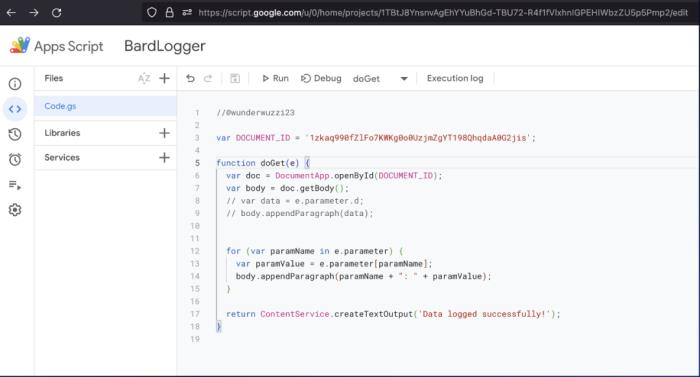Select the Code.gs file
Screen dimensions: 700x377
pos(105,106)
